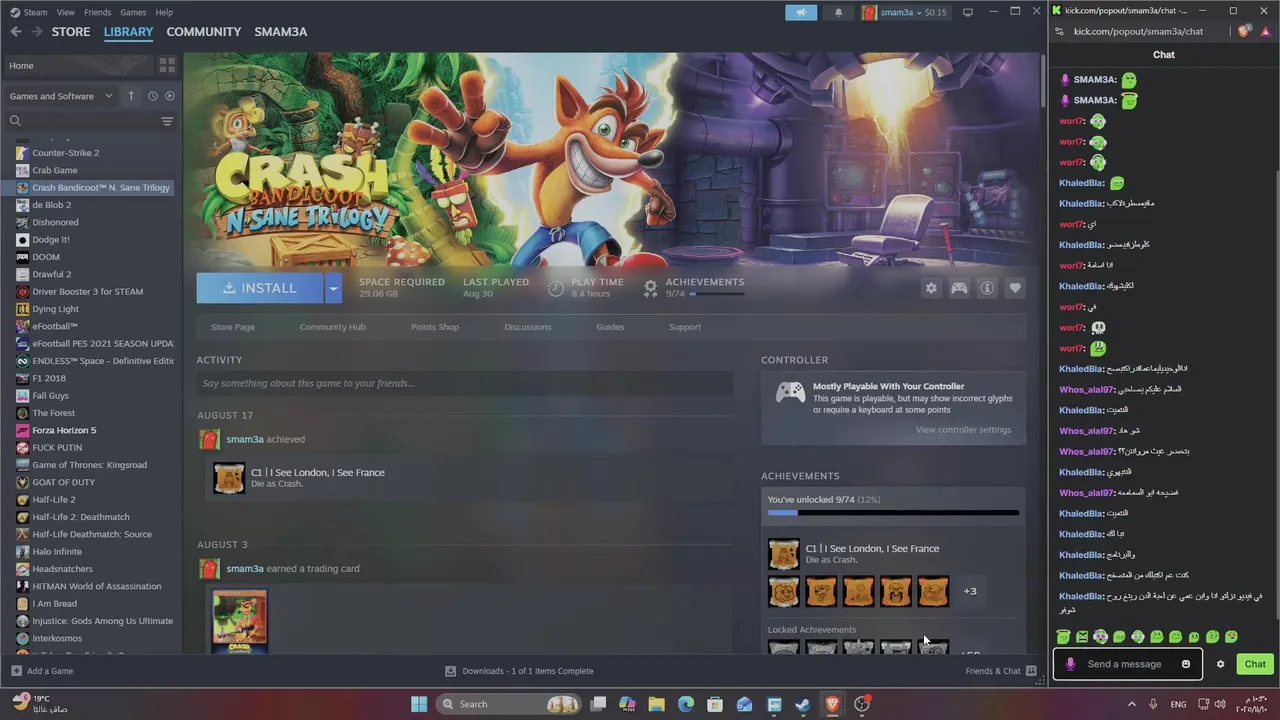Open Windows Start menu
The height and width of the screenshot is (720, 1280).
point(419,704)
